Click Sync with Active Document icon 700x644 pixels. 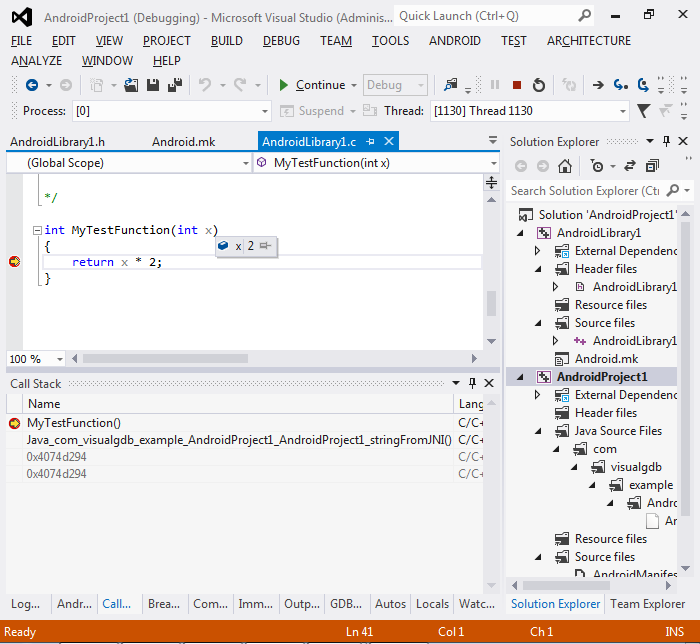[x=630, y=166]
